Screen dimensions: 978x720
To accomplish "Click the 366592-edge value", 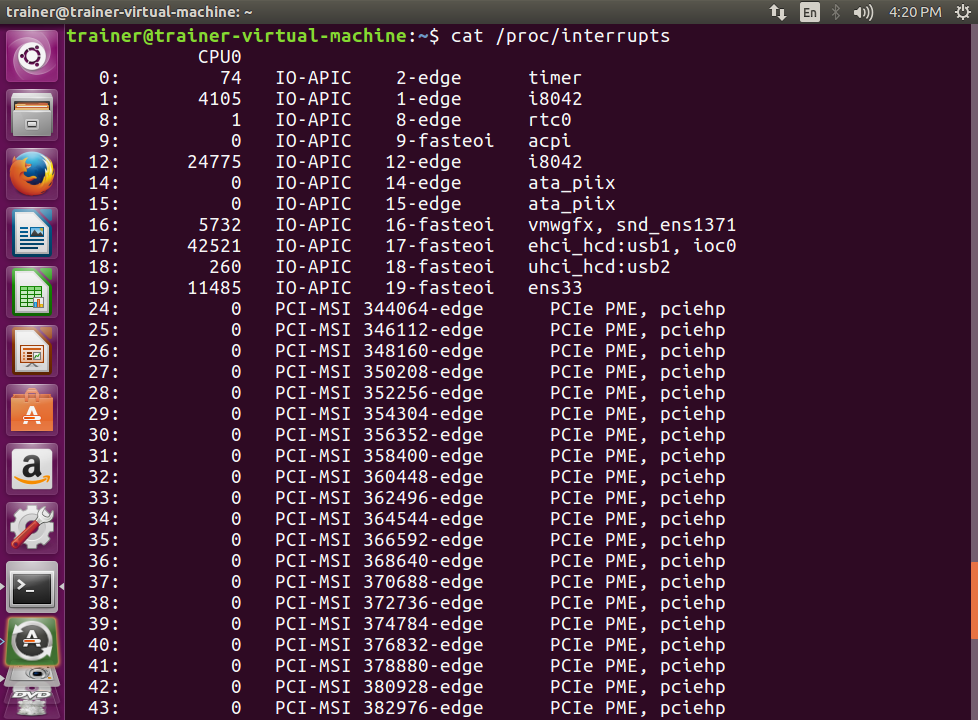I will [423, 540].
